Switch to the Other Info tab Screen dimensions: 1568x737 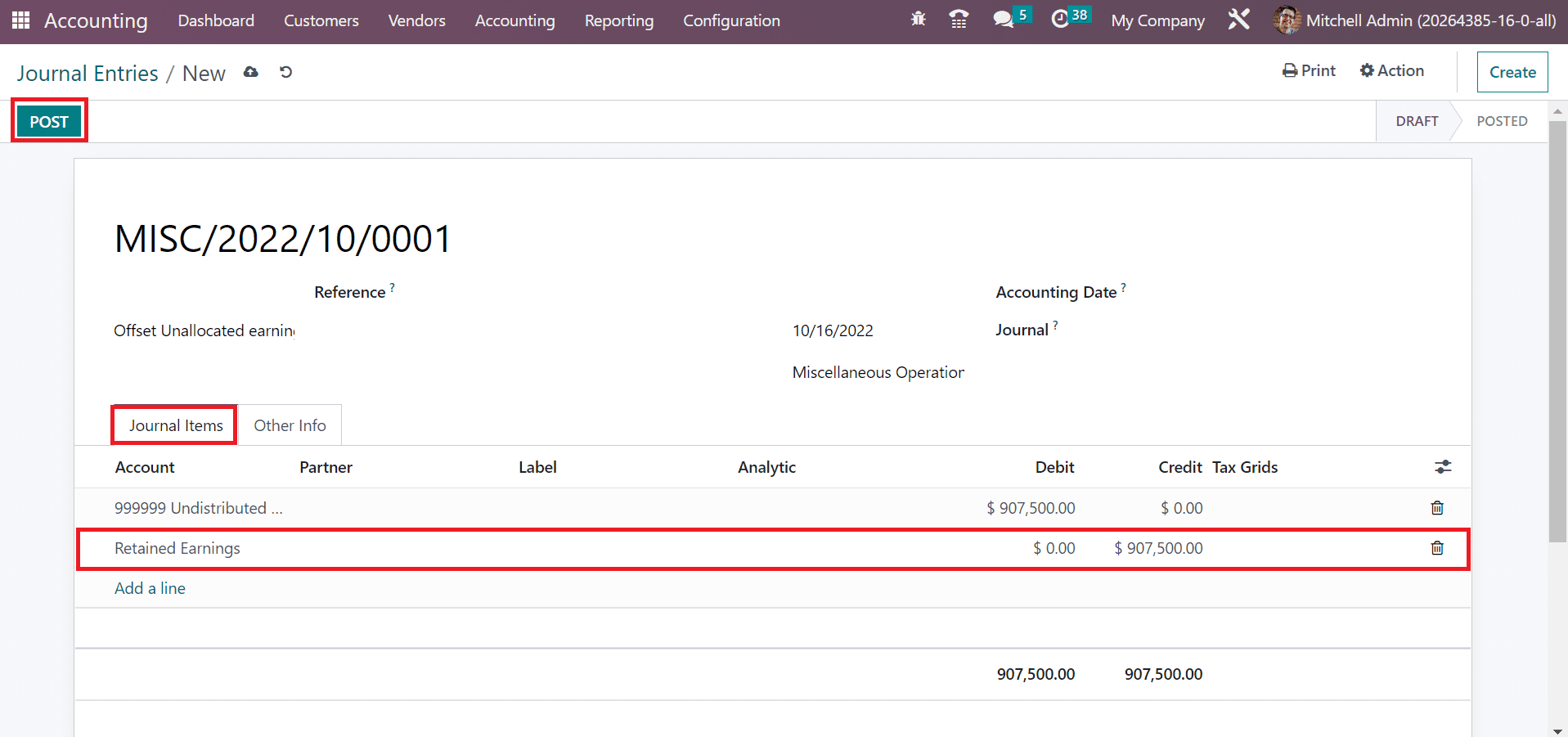(x=290, y=425)
